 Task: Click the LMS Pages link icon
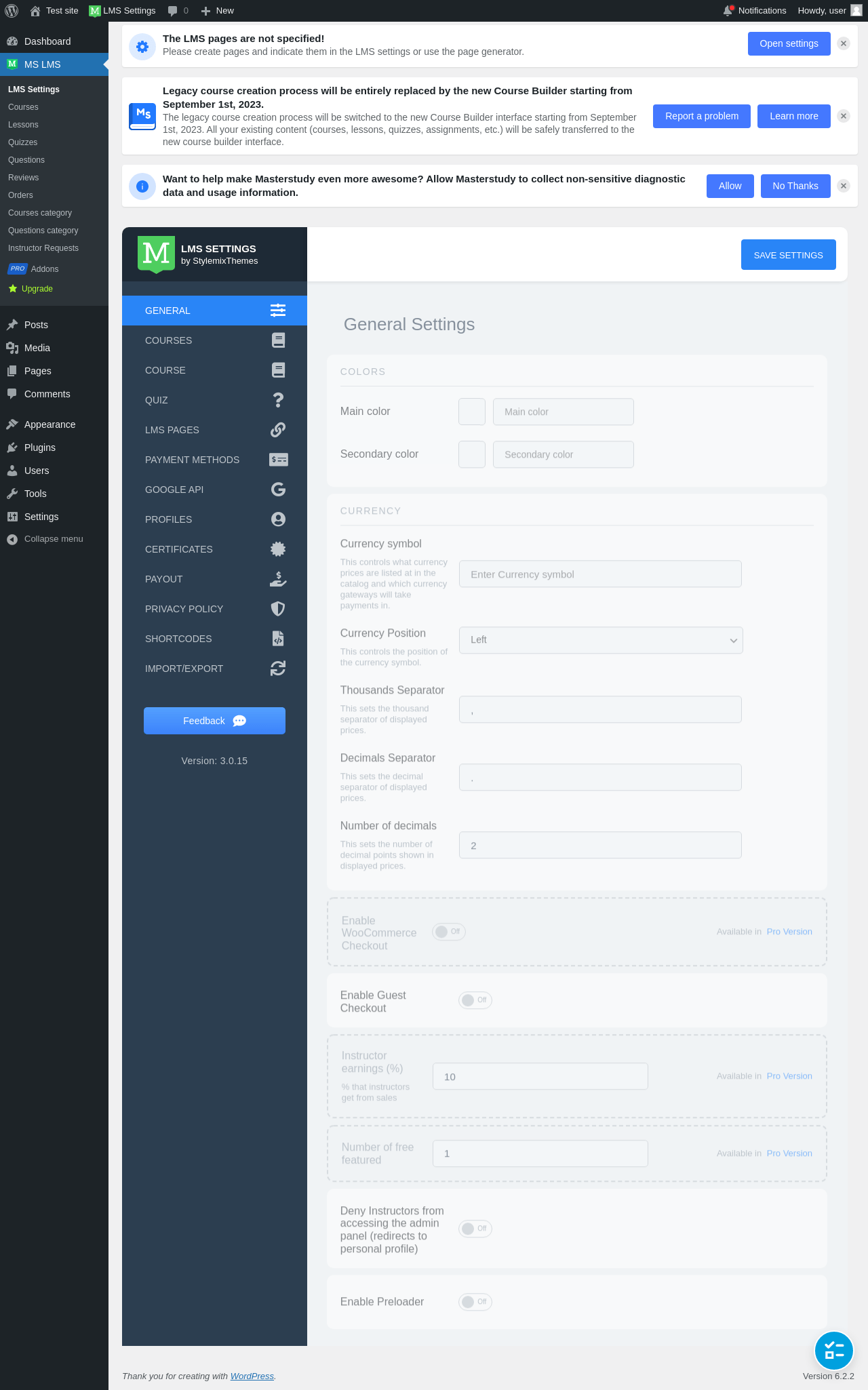pyautogui.click(x=278, y=430)
